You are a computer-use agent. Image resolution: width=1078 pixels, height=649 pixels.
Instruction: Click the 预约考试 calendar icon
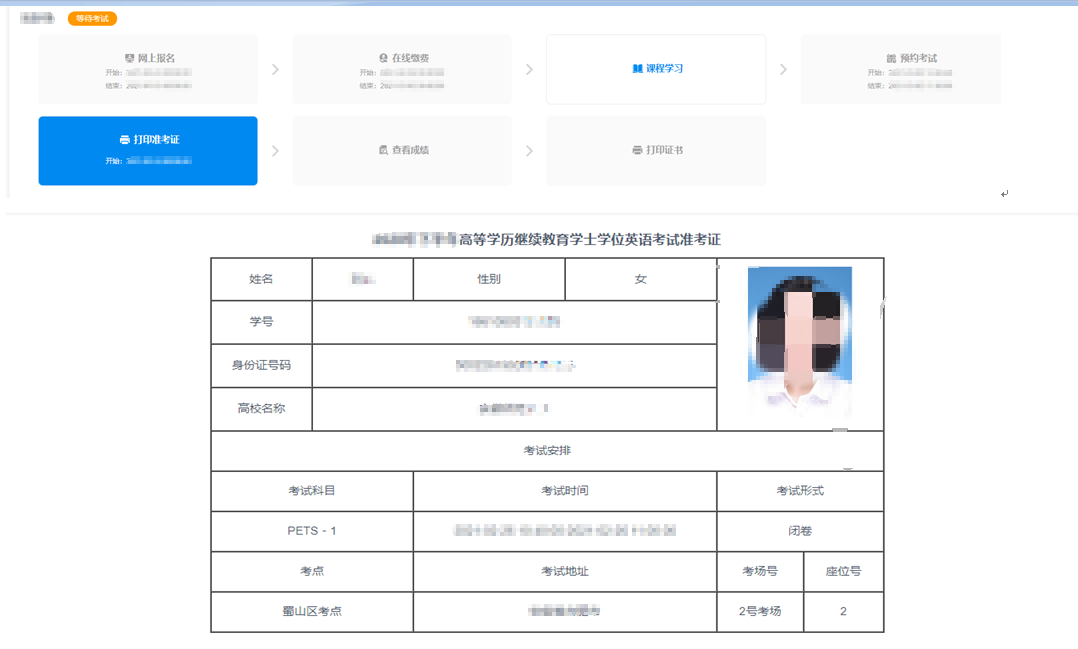891,58
